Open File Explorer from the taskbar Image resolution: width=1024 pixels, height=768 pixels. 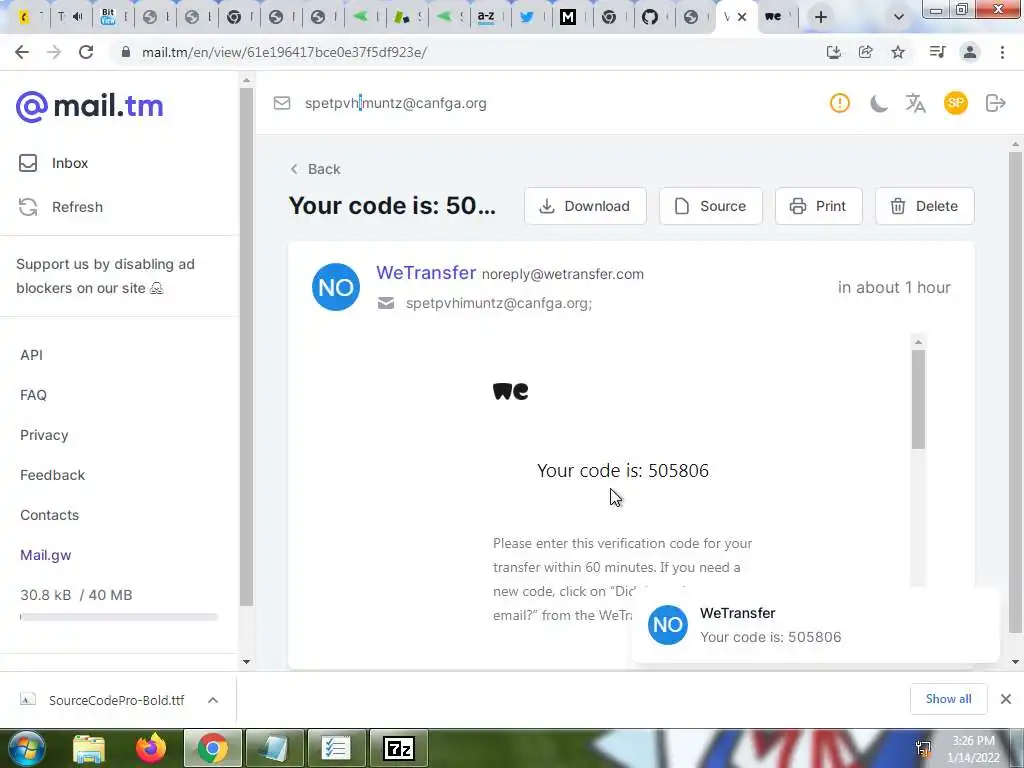89,748
